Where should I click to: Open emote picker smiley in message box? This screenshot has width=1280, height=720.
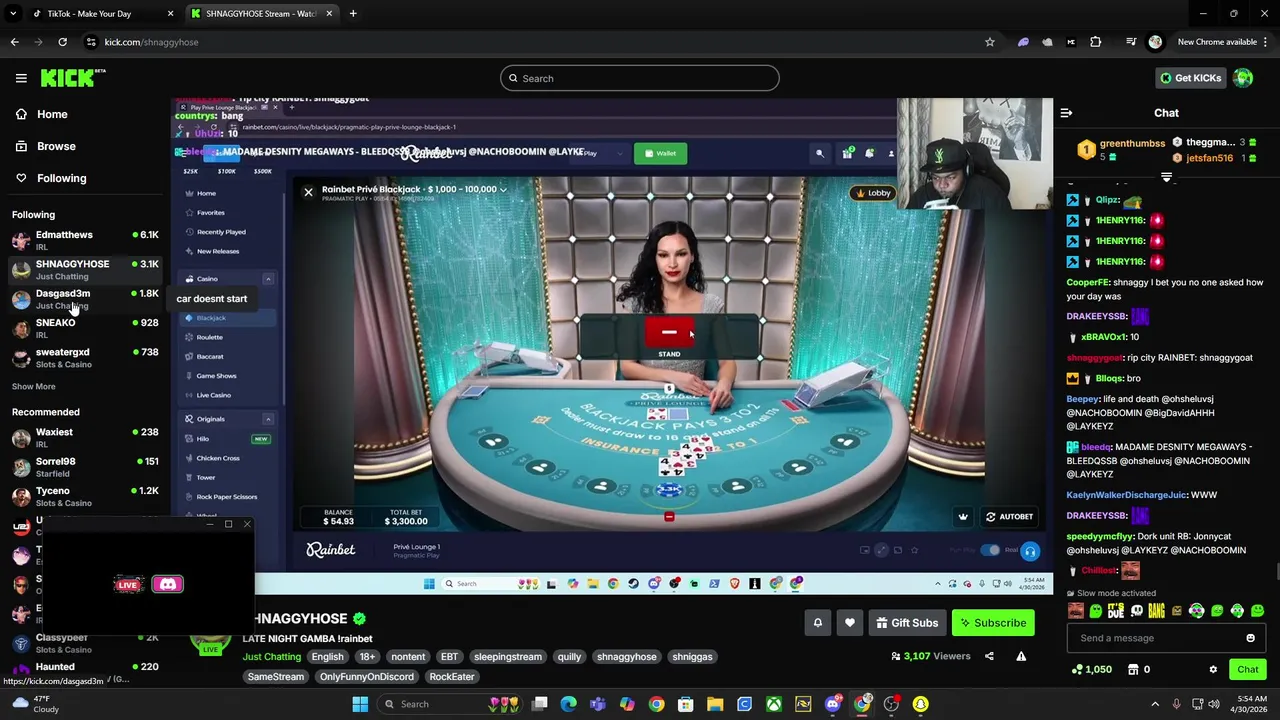(1250, 638)
